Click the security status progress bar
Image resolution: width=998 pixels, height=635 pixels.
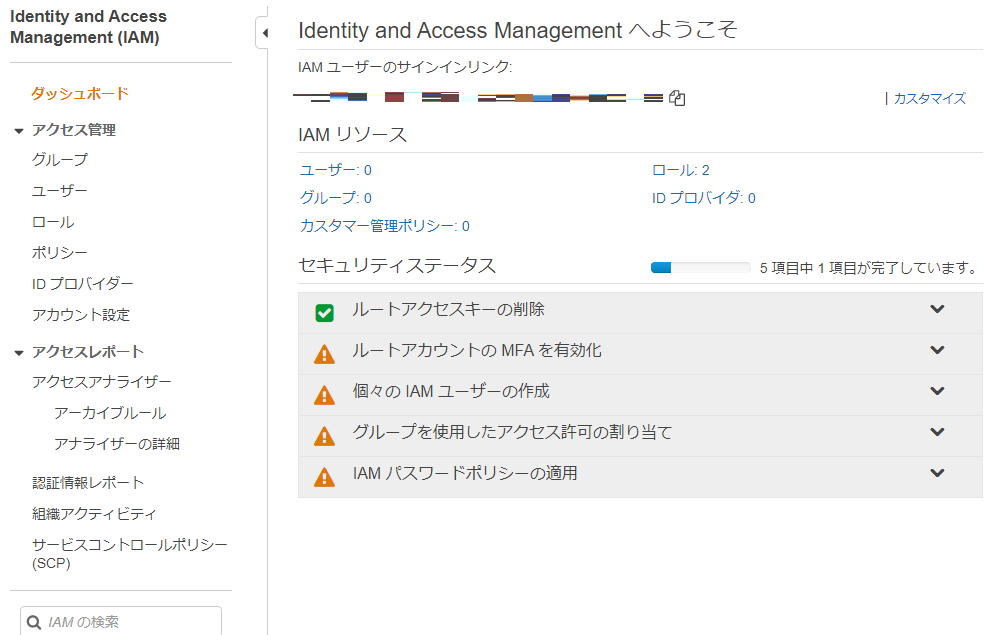tap(701, 268)
